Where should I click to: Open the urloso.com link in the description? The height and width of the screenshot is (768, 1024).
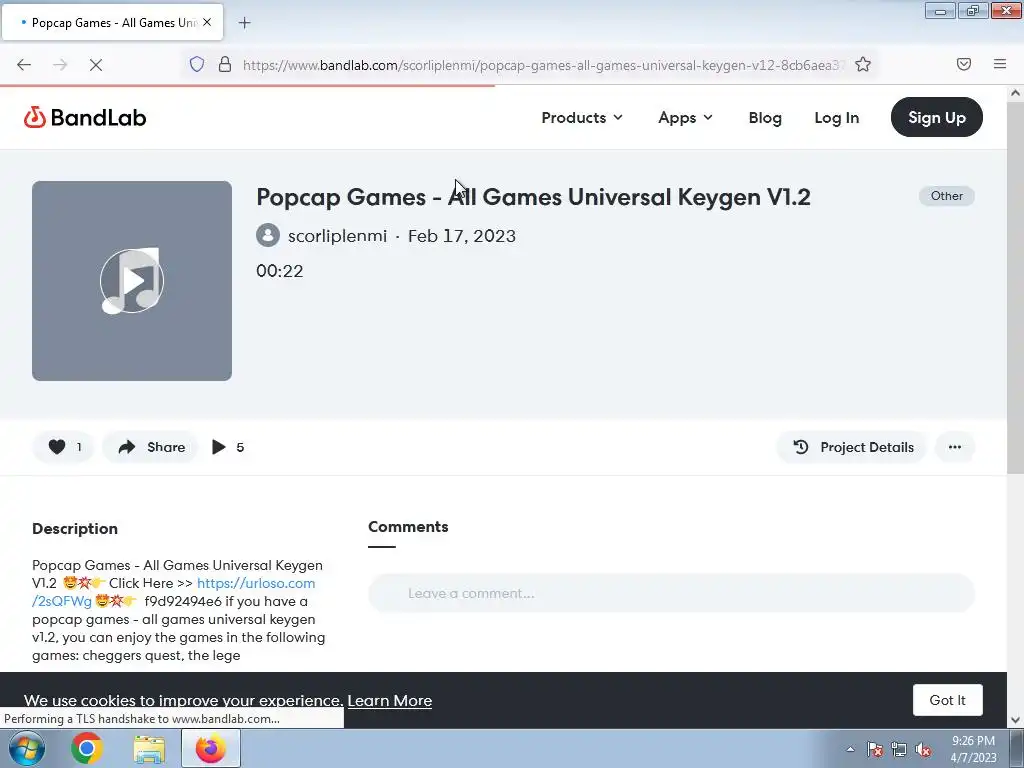[x=256, y=583]
